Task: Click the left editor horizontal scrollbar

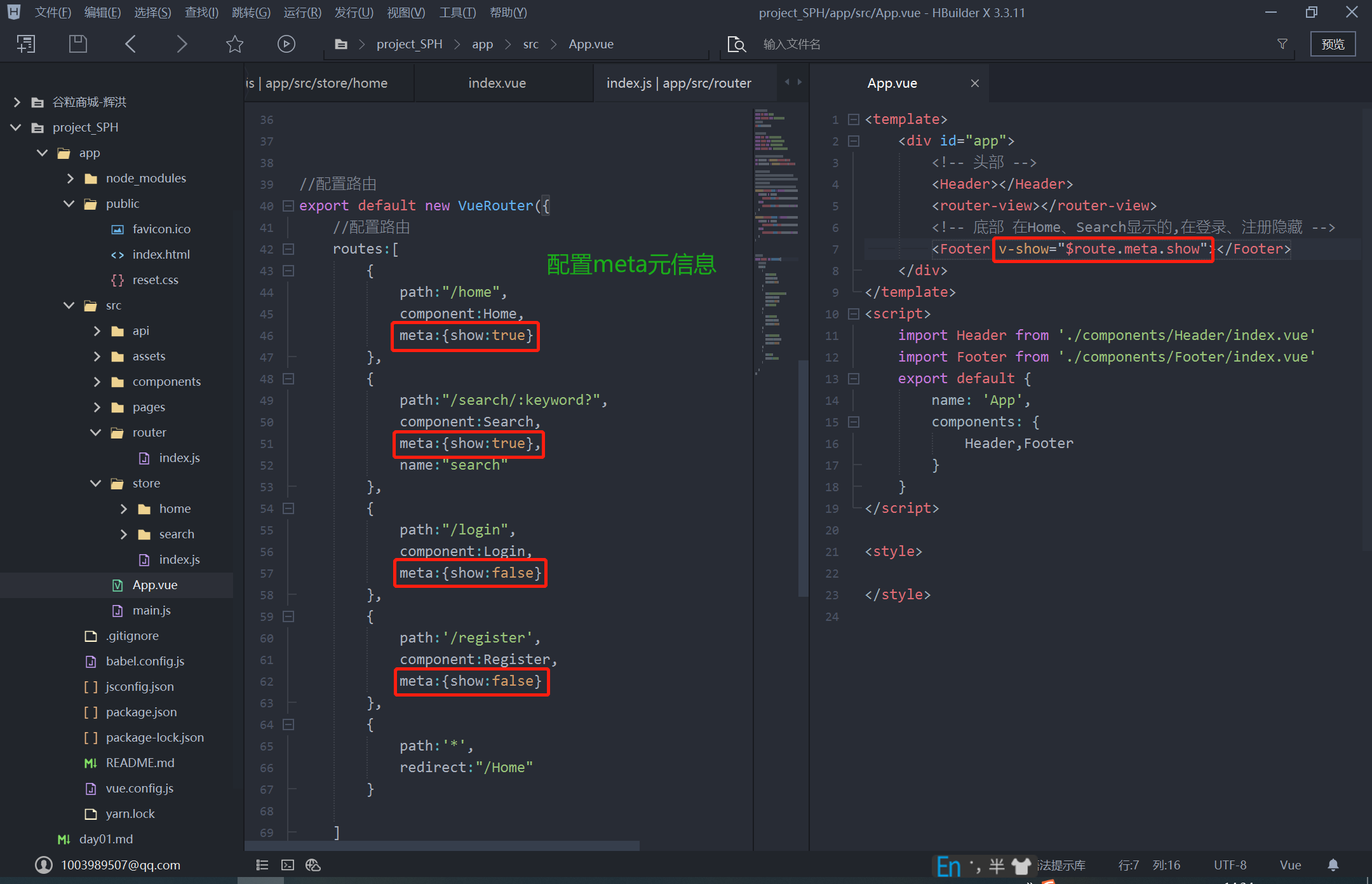Action: pyautogui.click(x=442, y=845)
